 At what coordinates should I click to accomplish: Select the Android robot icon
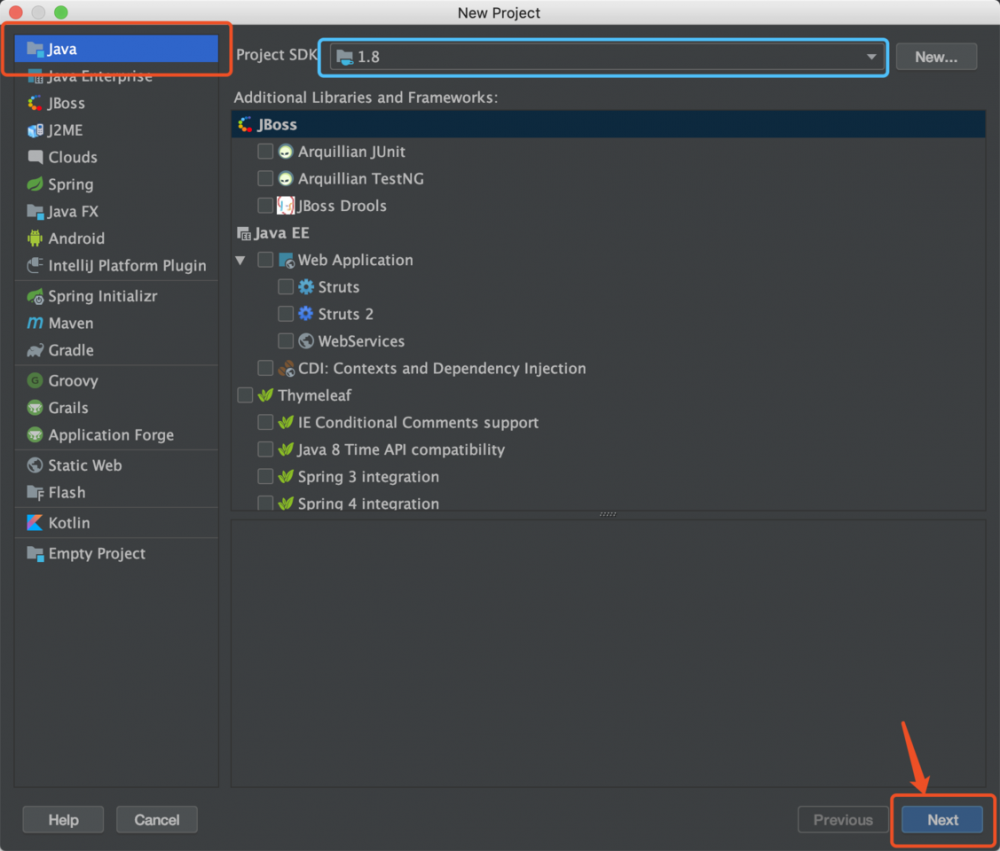[x=35, y=239]
